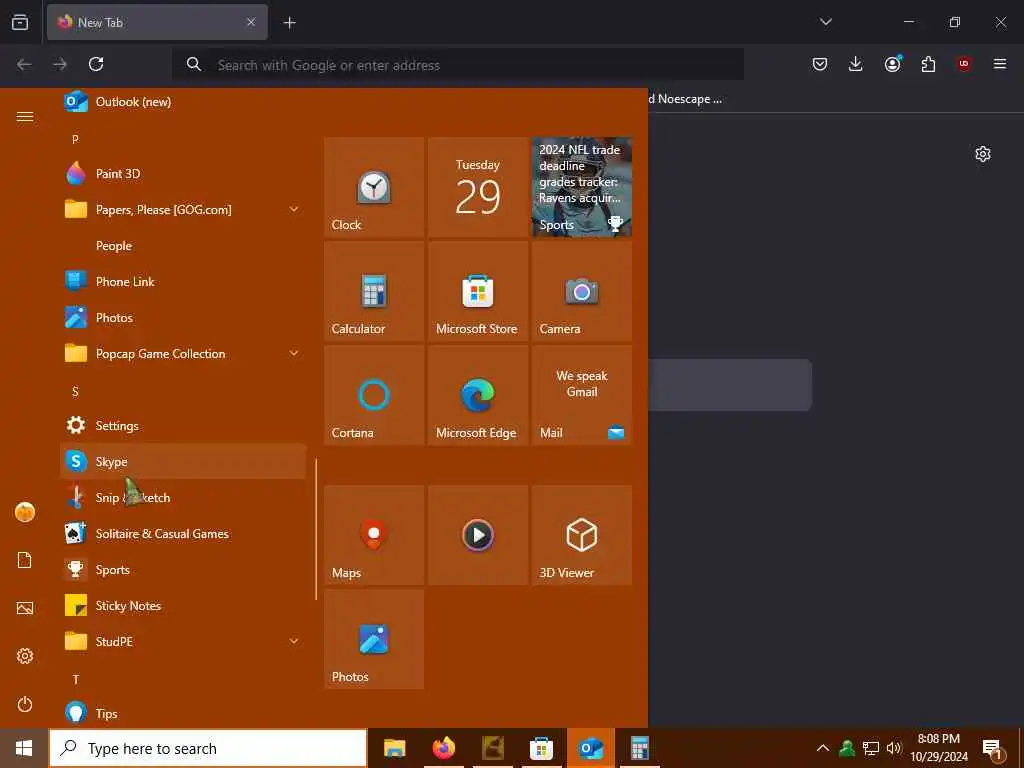Open the 3D Viewer tile
This screenshot has height=768, width=1024.
[x=582, y=535]
